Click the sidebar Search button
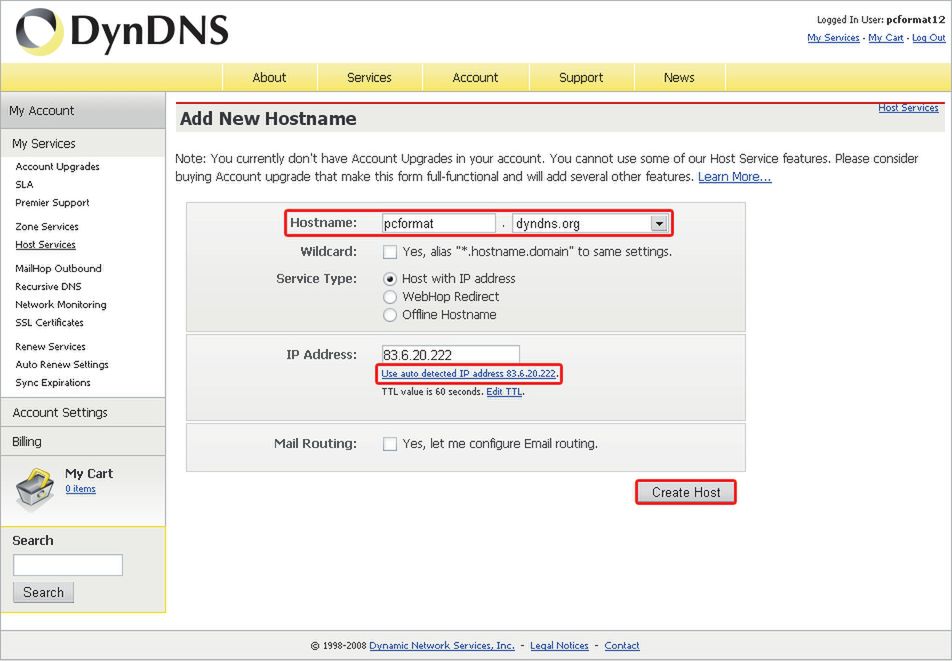 tap(43, 592)
